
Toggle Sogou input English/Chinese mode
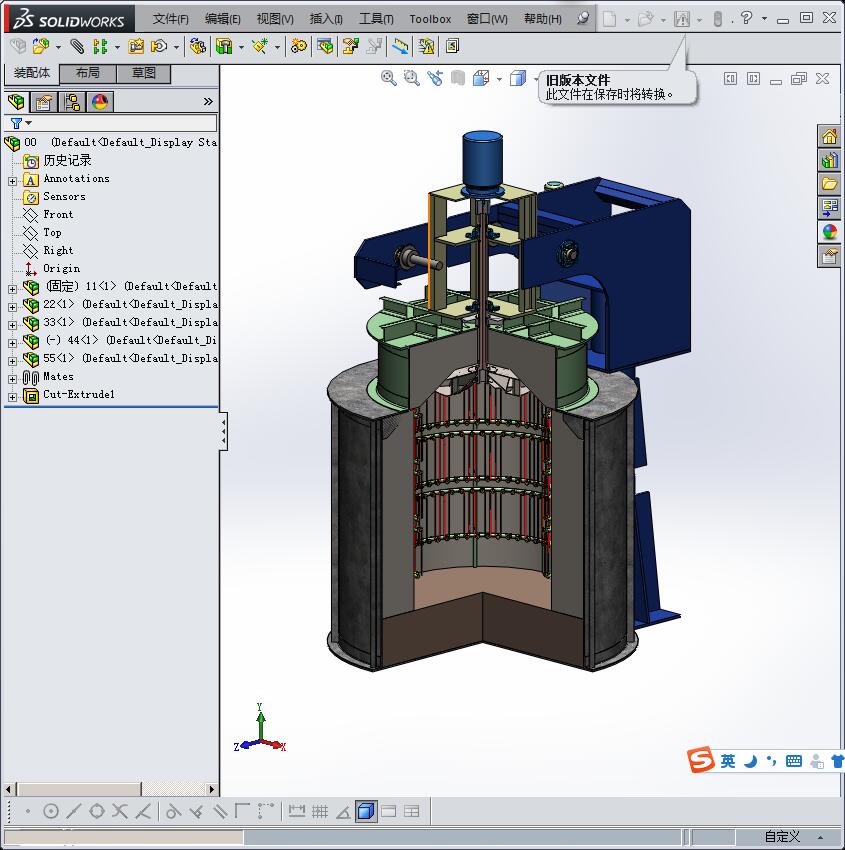pyautogui.click(x=728, y=761)
